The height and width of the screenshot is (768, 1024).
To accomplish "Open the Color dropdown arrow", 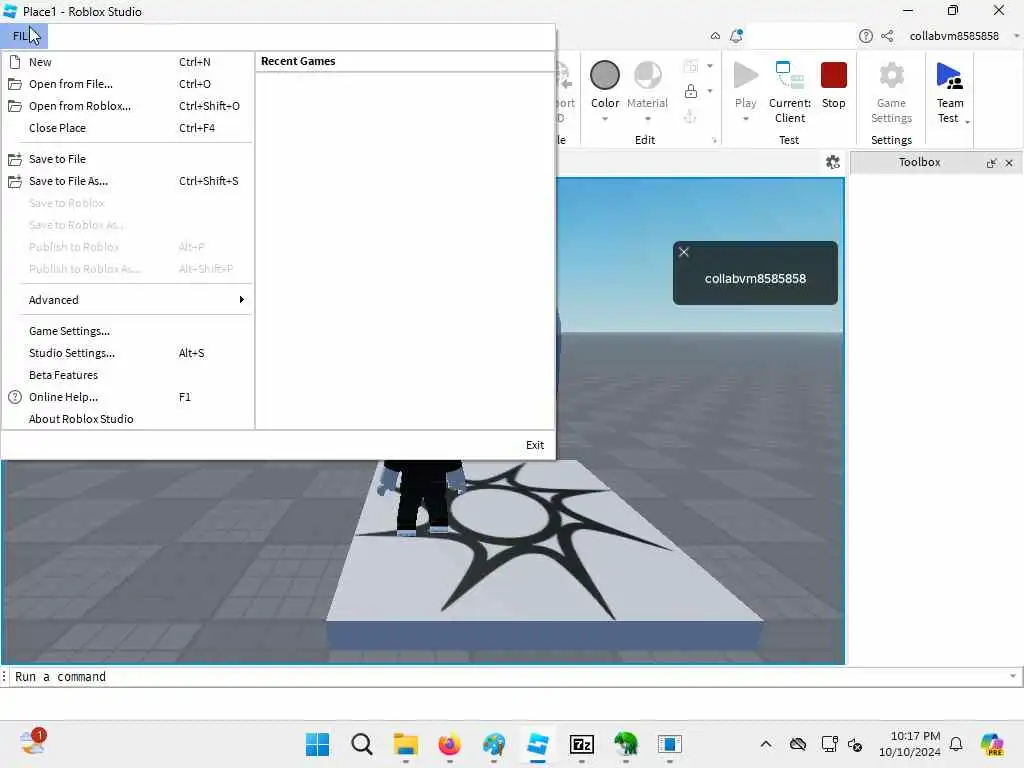I will pos(605,119).
